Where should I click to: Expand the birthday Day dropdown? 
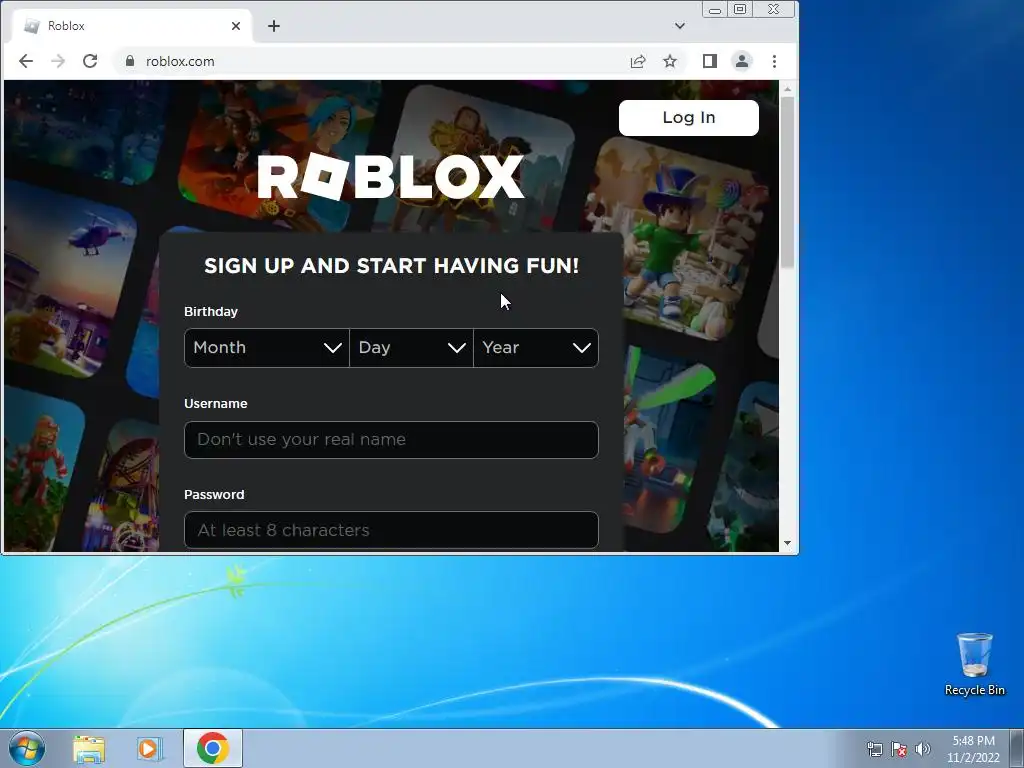tap(411, 348)
